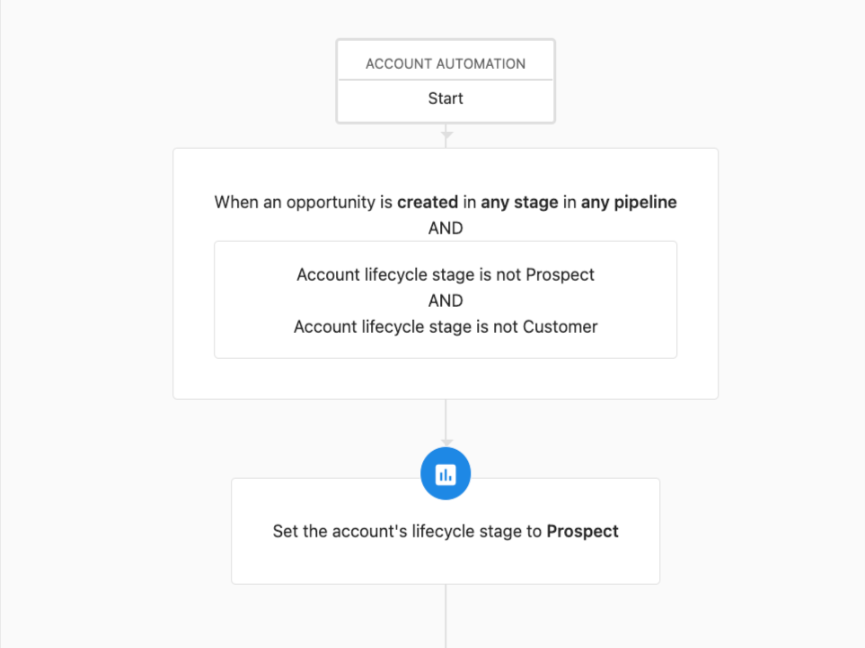Viewport: 865px width, 648px height.
Task: Click empty area at bottom of trigger card
Action: point(445,379)
